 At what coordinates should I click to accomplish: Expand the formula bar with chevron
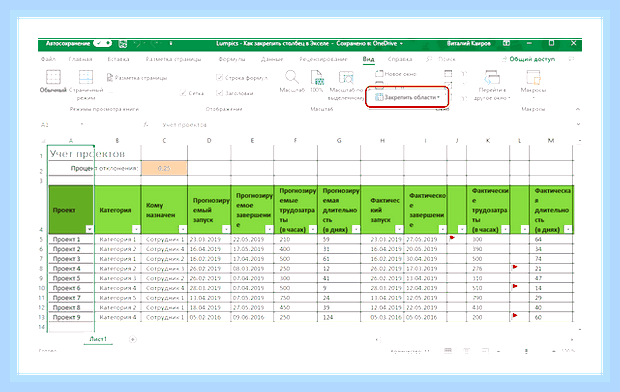click(x=578, y=125)
